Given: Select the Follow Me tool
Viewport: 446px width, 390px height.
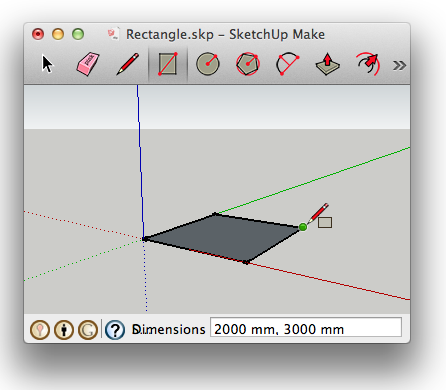Looking at the screenshot, I should (x=368, y=64).
